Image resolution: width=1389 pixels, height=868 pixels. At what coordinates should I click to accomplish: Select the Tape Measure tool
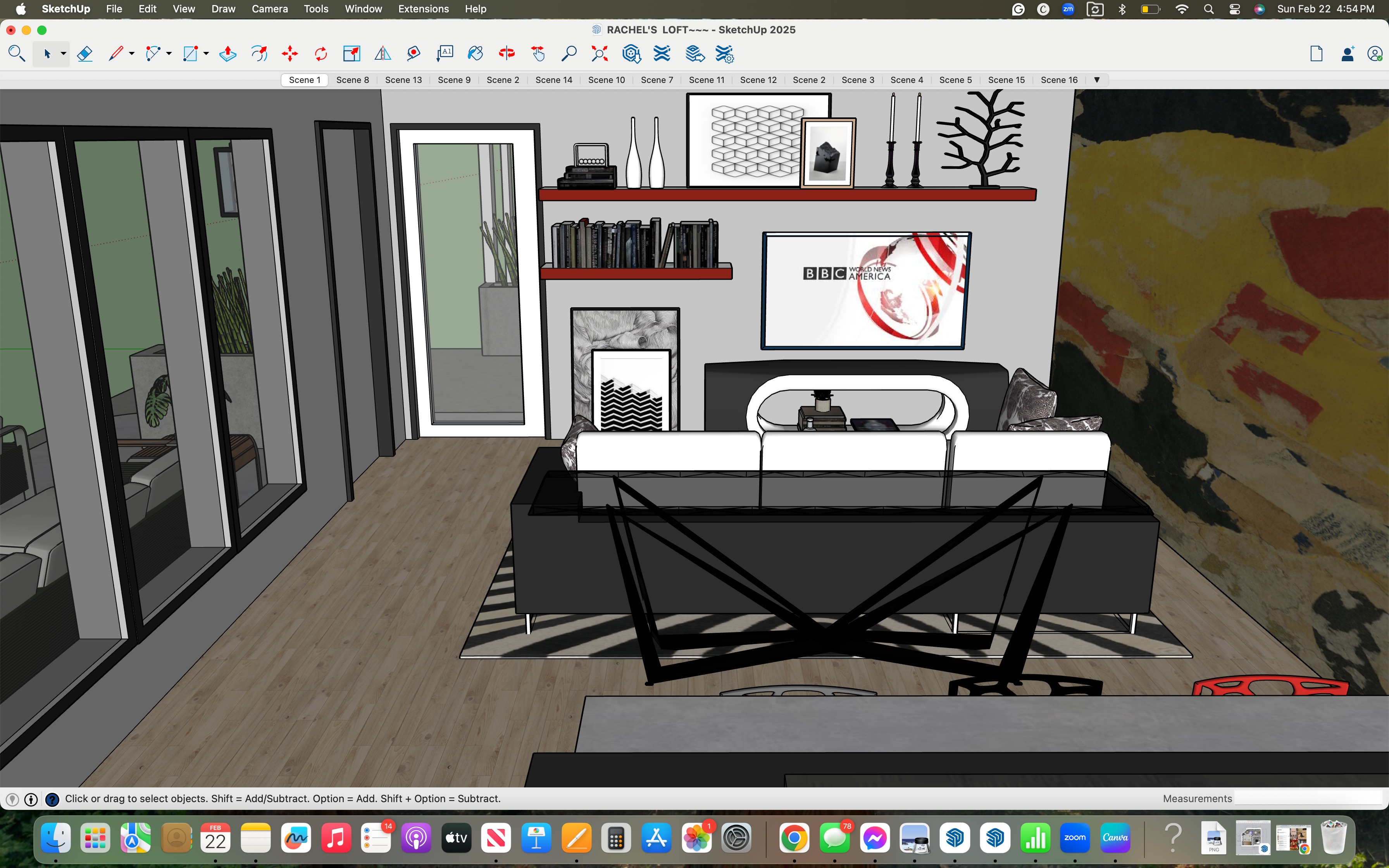(x=414, y=54)
